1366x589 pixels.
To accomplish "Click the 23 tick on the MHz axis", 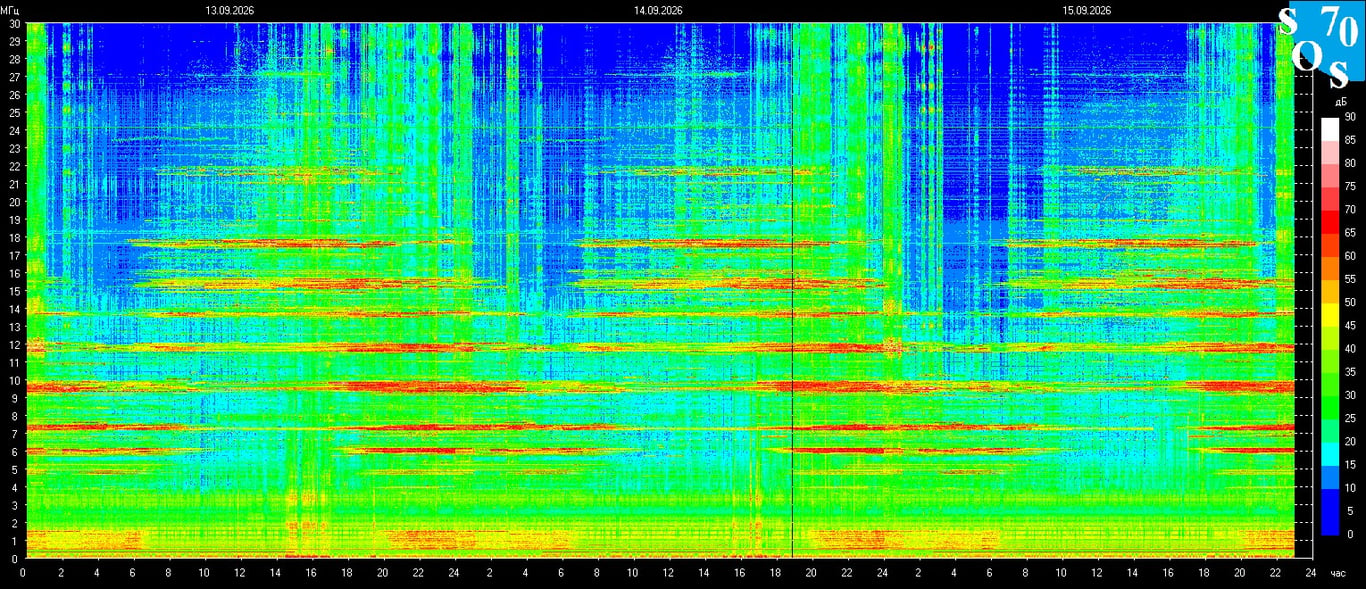I will click(14, 148).
